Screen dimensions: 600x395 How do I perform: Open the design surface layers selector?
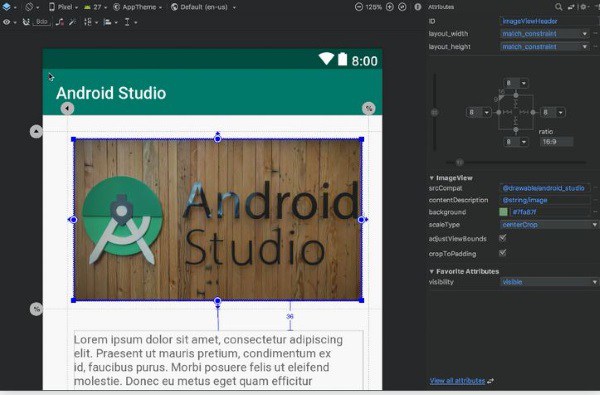8,7
